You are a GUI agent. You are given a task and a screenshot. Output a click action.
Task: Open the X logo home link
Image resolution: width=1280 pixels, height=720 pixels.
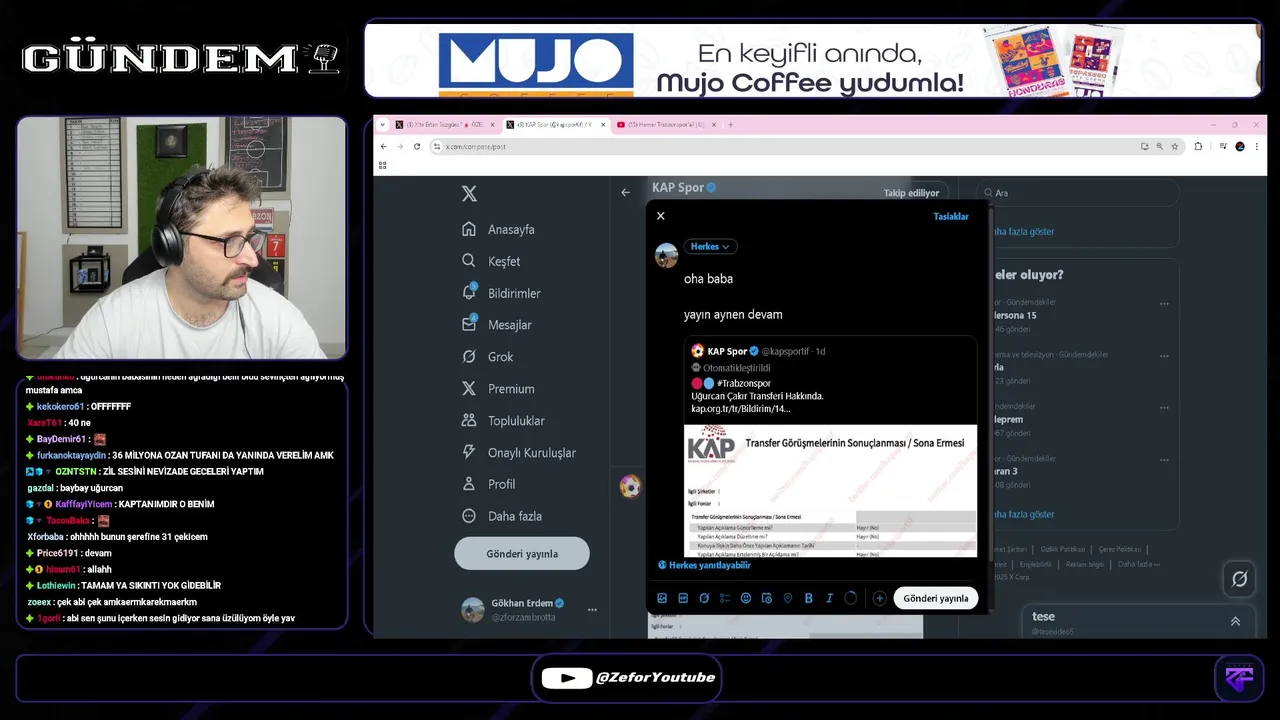(469, 194)
